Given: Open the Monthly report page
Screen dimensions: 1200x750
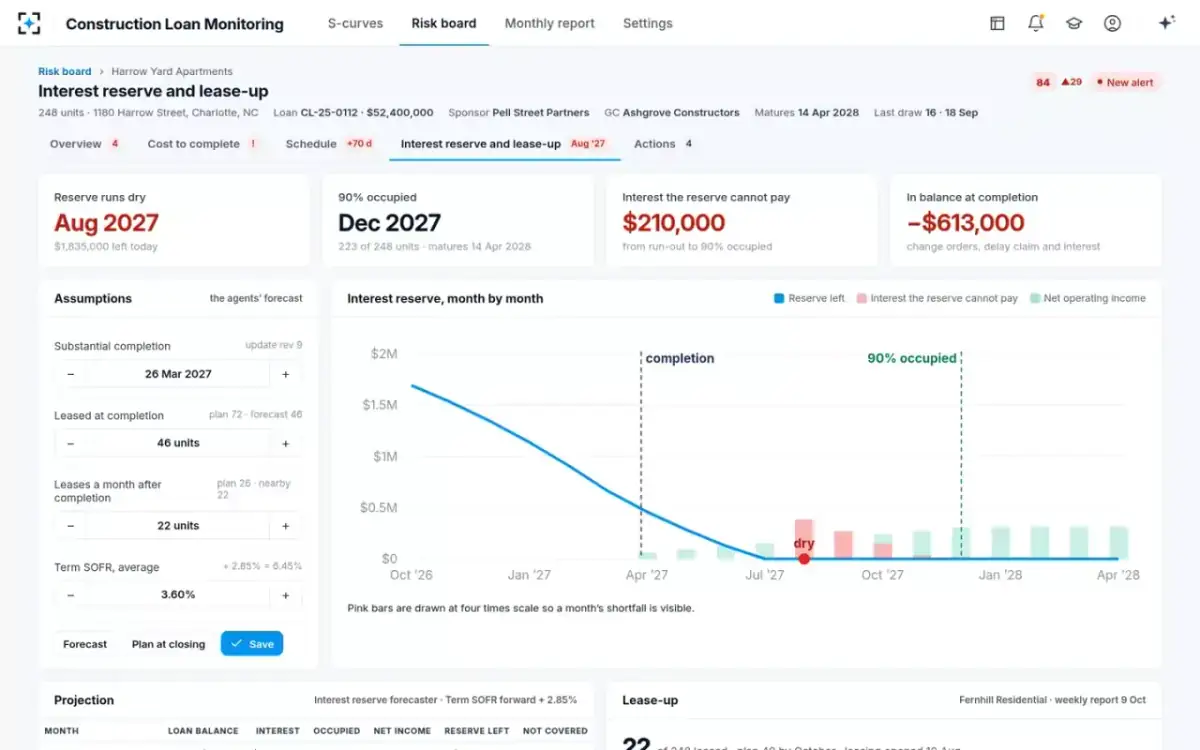Looking at the screenshot, I should [x=549, y=23].
